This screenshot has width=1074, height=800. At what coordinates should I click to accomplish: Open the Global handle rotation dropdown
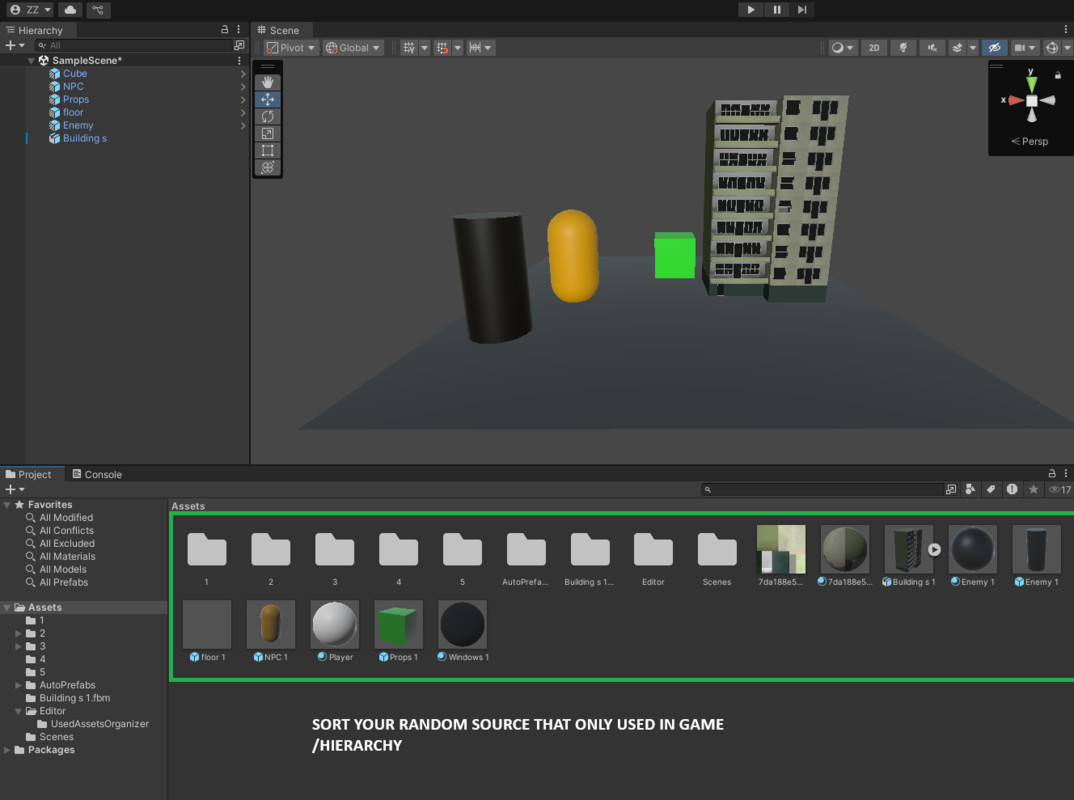353,48
